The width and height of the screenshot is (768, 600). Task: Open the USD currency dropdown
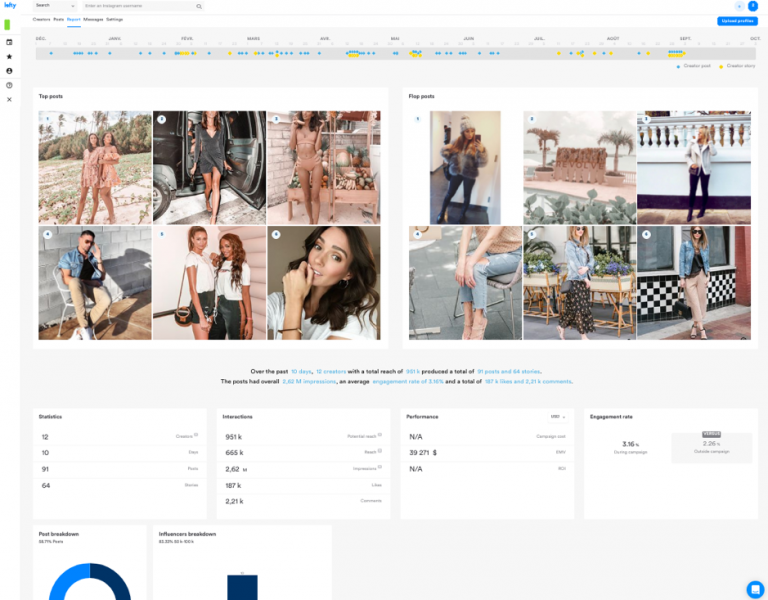tap(558, 417)
